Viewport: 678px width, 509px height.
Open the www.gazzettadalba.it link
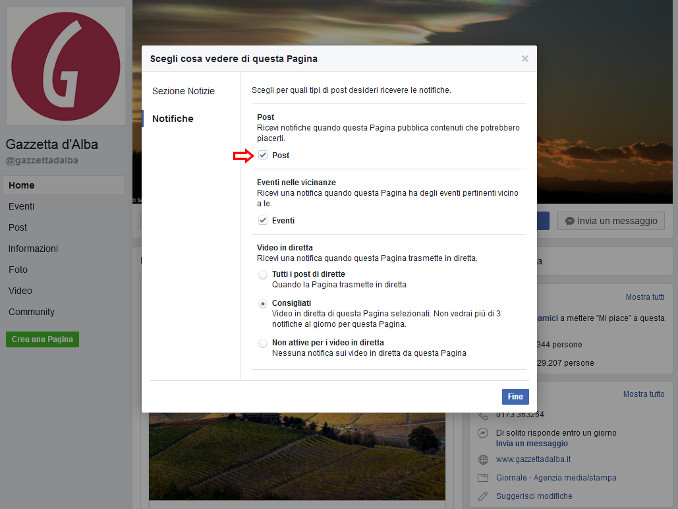[x=534, y=459]
